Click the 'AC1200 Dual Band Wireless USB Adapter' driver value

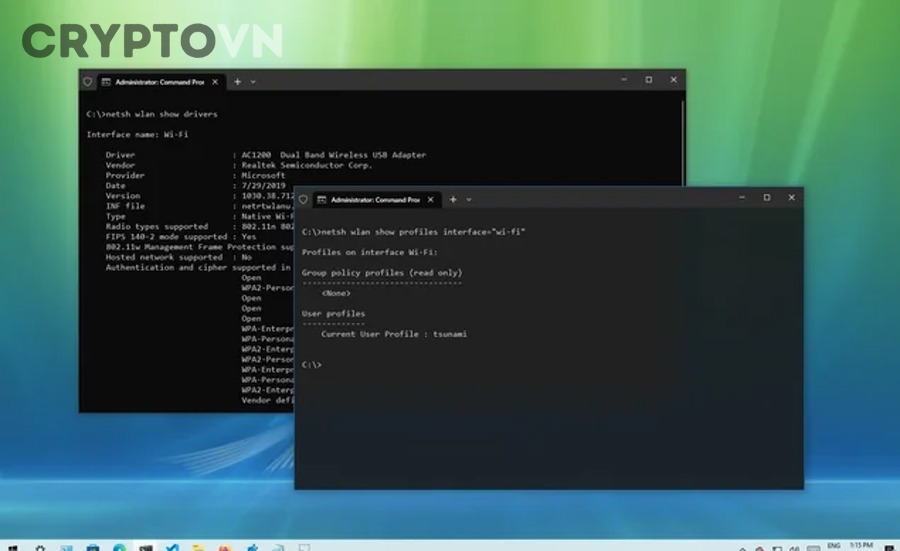(333, 155)
